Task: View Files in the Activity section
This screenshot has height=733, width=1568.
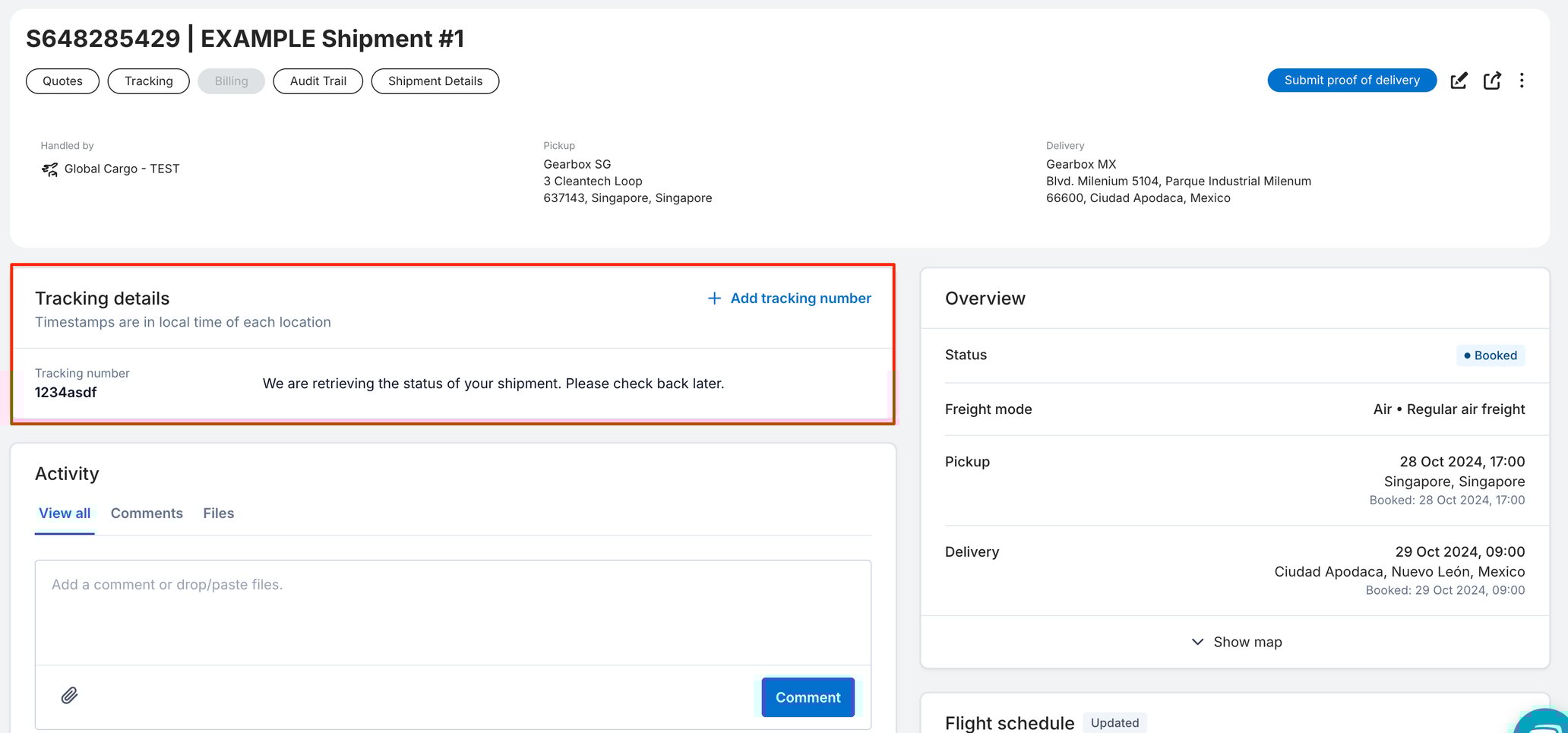Action: (x=218, y=513)
